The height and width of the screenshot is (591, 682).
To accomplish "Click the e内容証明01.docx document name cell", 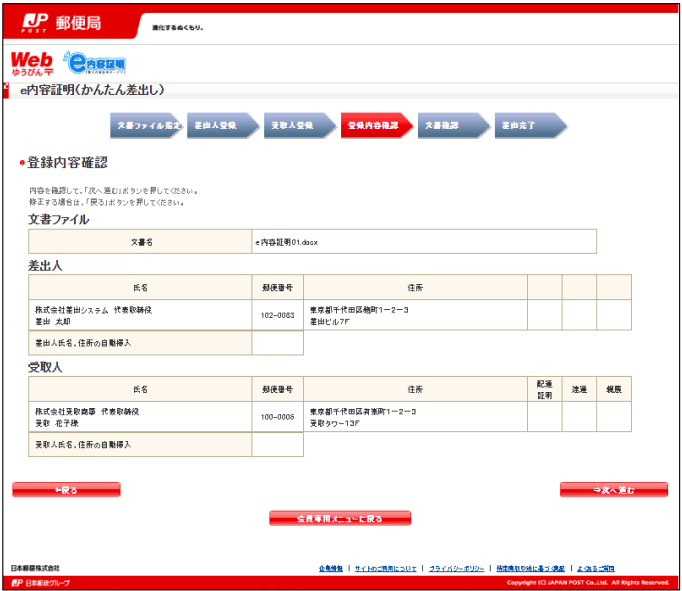I will pyautogui.click(x=424, y=242).
